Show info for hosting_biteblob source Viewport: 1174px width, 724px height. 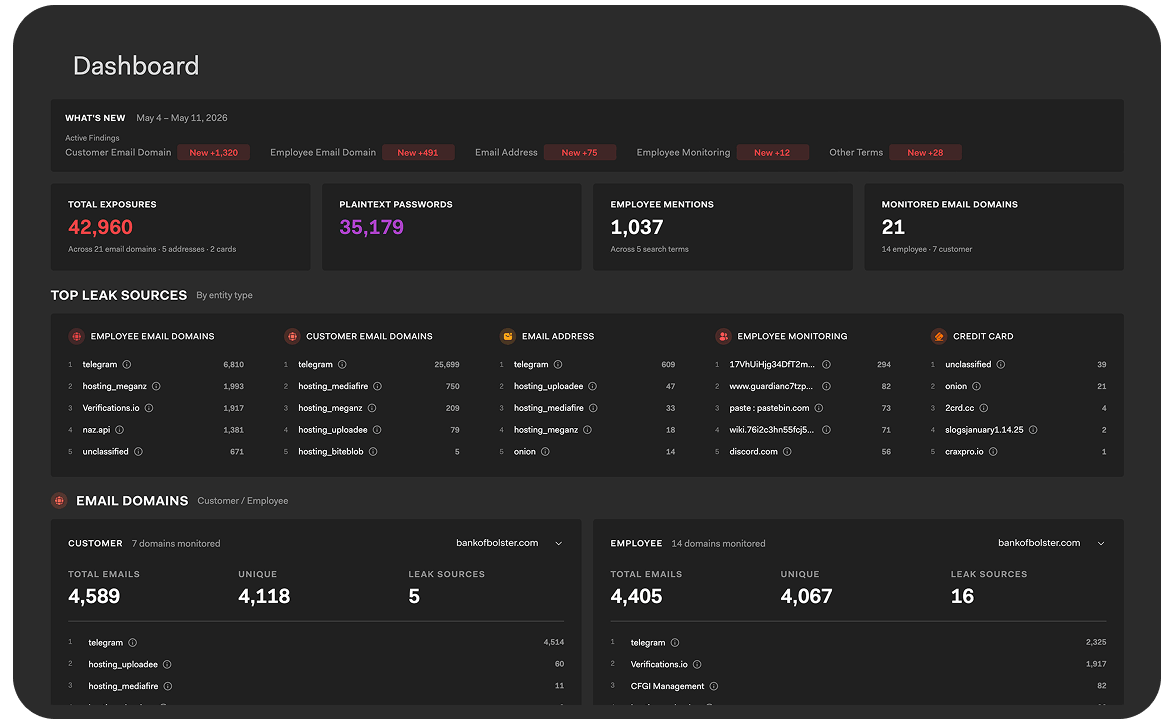[373, 451]
